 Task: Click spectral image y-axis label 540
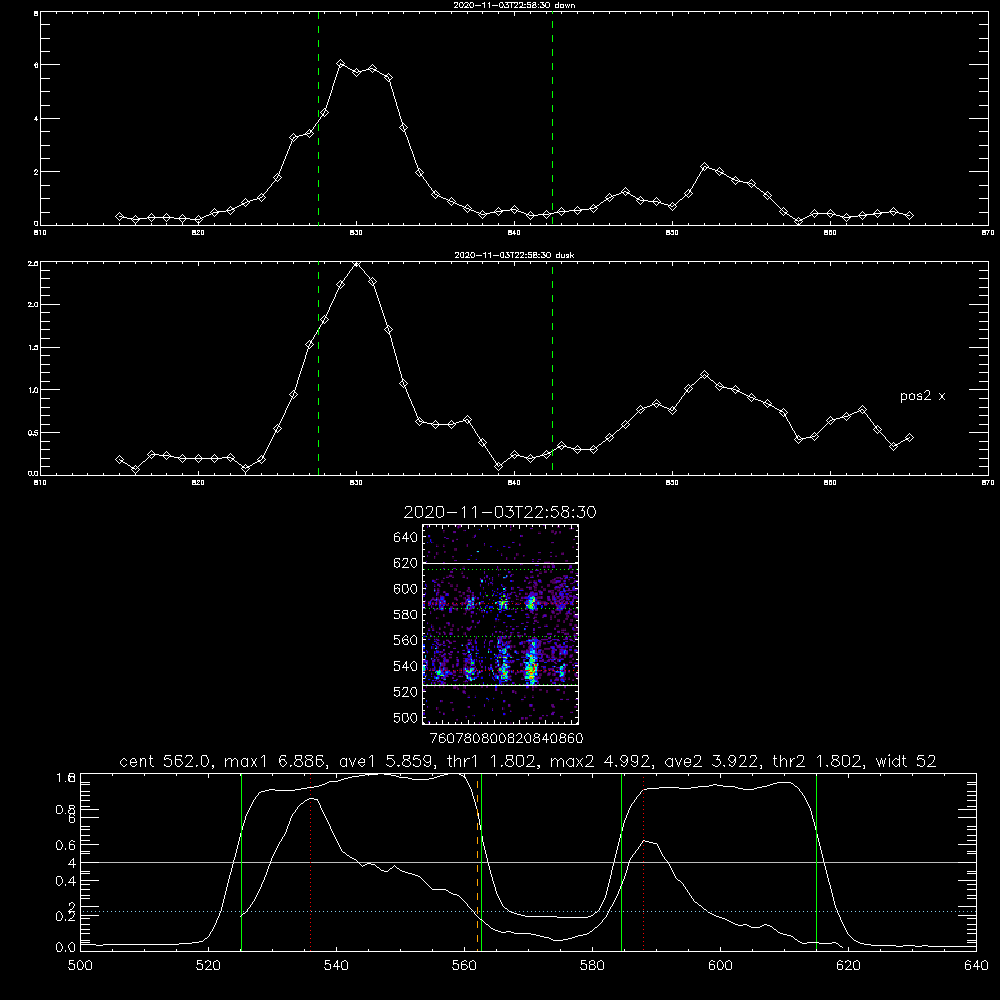[x=406, y=666]
